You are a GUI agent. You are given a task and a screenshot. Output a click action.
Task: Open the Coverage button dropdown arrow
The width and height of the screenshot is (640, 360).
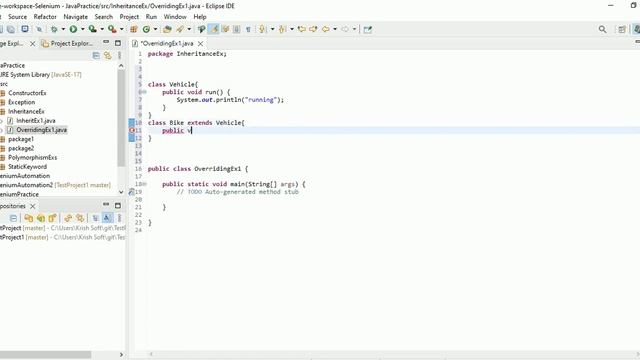point(102,29)
